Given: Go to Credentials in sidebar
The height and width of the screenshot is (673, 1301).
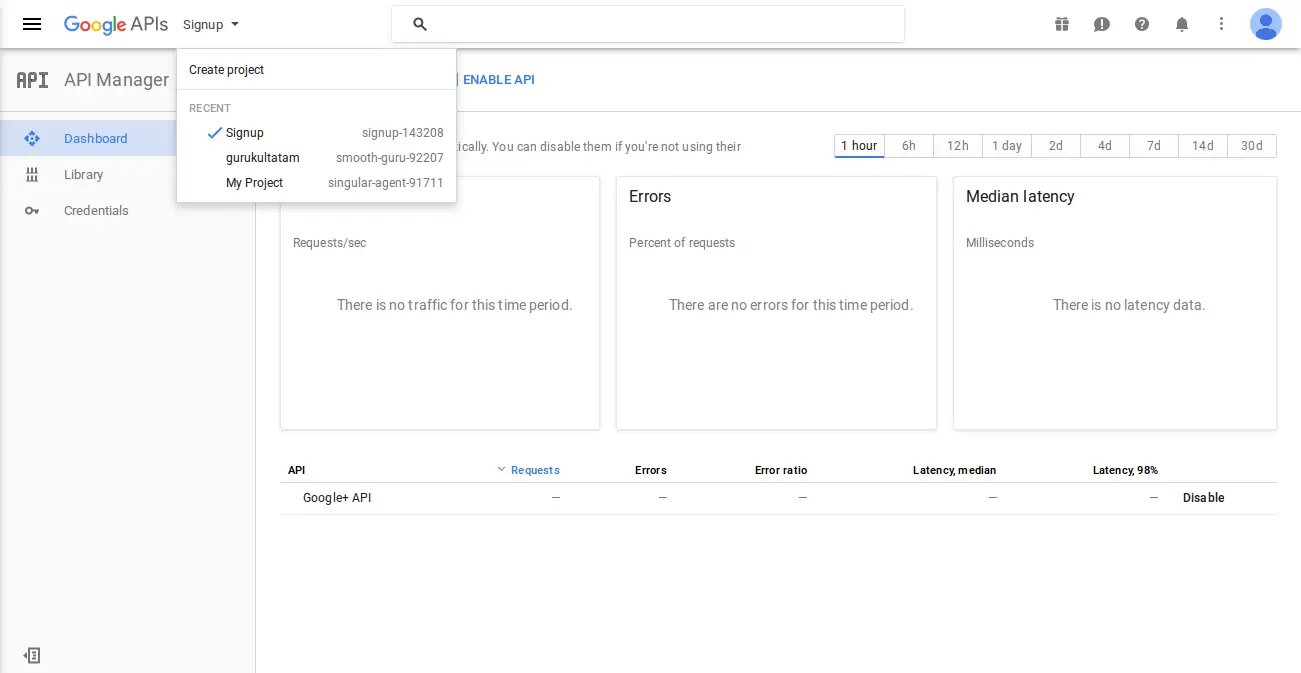Looking at the screenshot, I should click(x=96, y=211).
